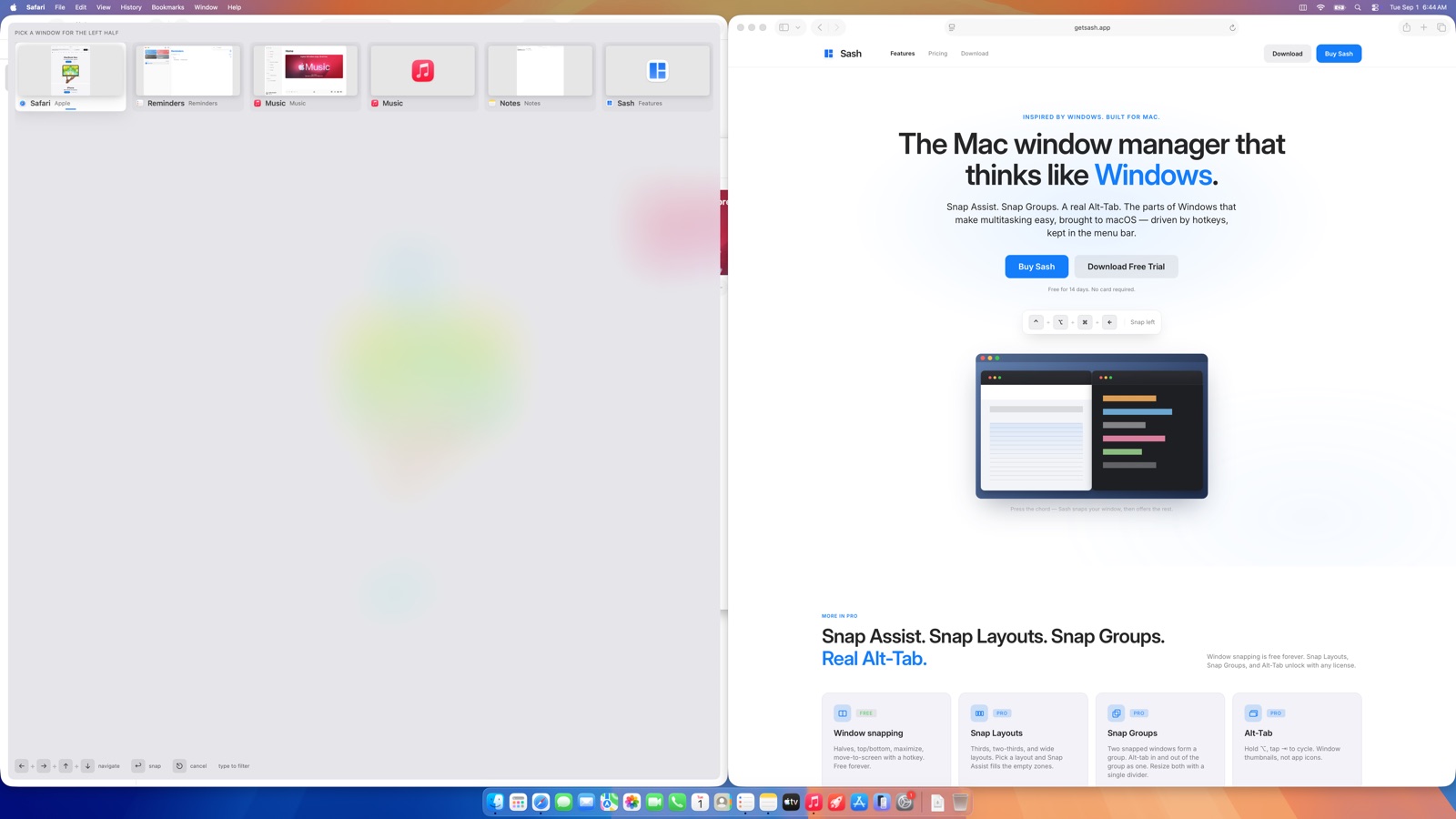The image size is (1456, 819).
Task: Click the Command key cap in chord demo
Action: (1085, 322)
